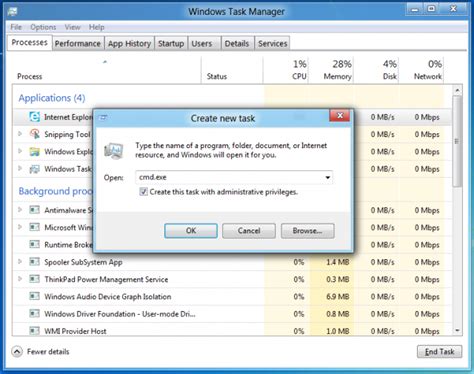Click the Applications (4) group heading
474x374 pixels.
tap(52, 98)
